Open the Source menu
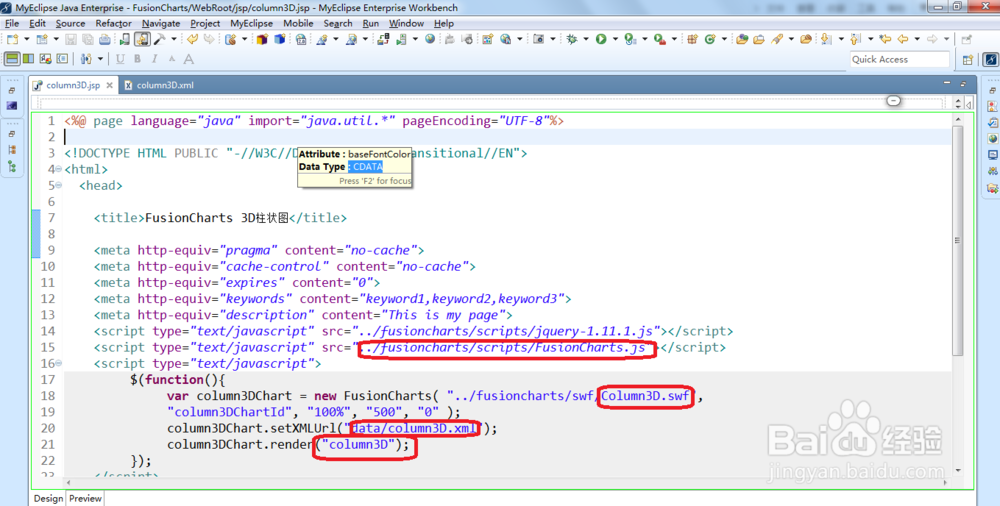The height and width of the screenshot is (506, 1000). pyautogui.click(x=70, y=24)
